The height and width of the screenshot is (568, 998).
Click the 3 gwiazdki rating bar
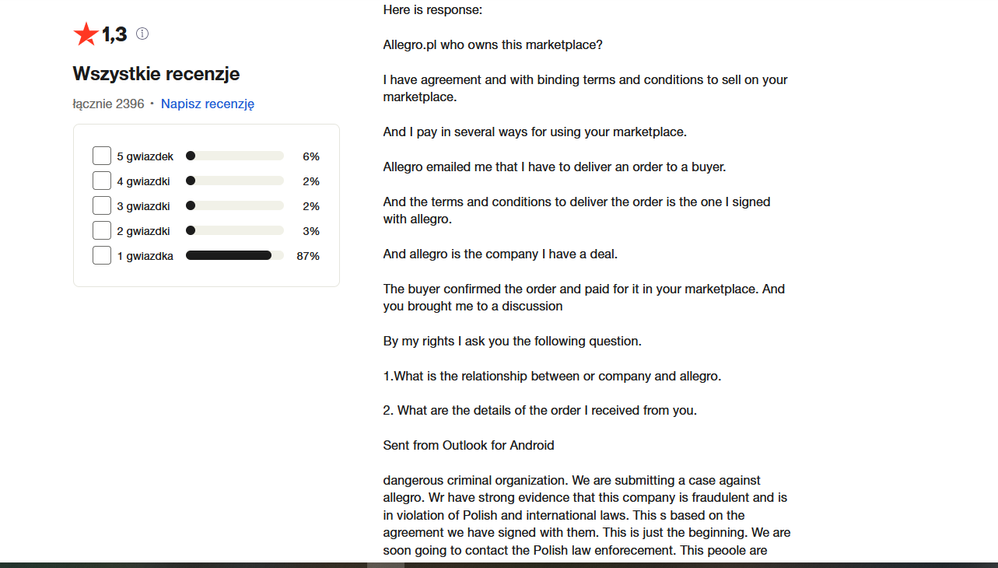(235, 206)
